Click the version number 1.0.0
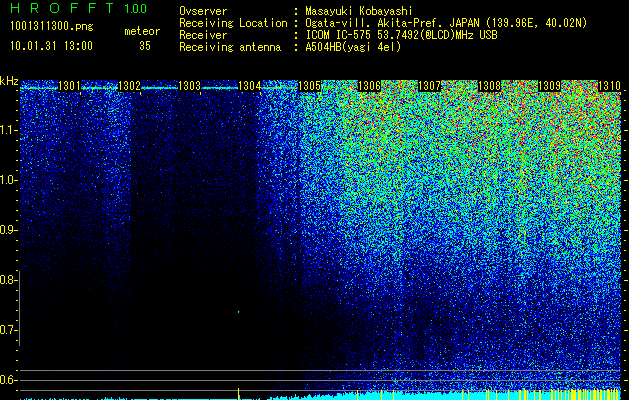The width and height of the screenshot is (629, 400). (x=135, y=8)
